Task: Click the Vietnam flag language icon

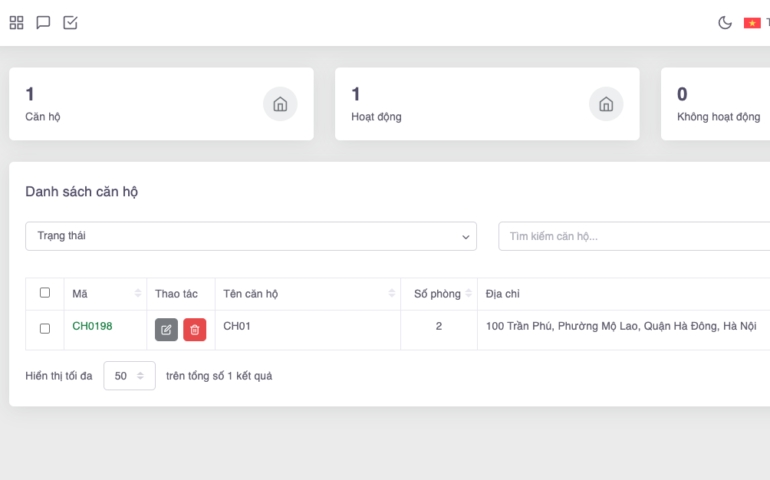Action: [752, 23]
